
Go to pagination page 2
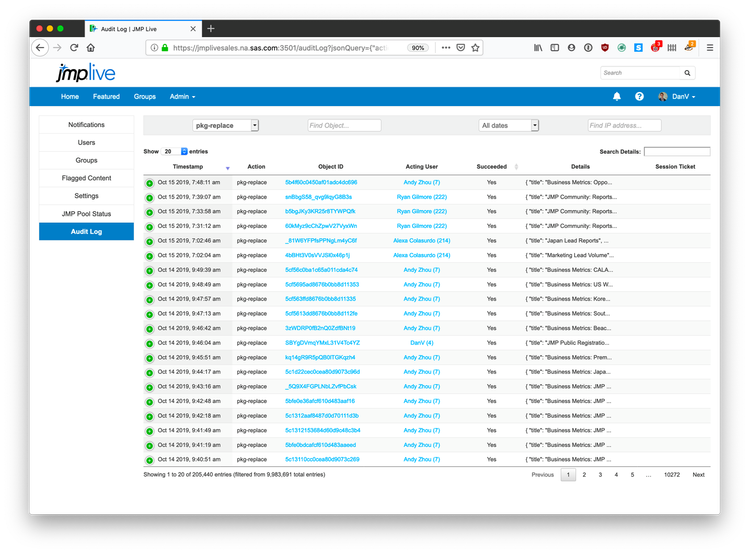point(584,475)
